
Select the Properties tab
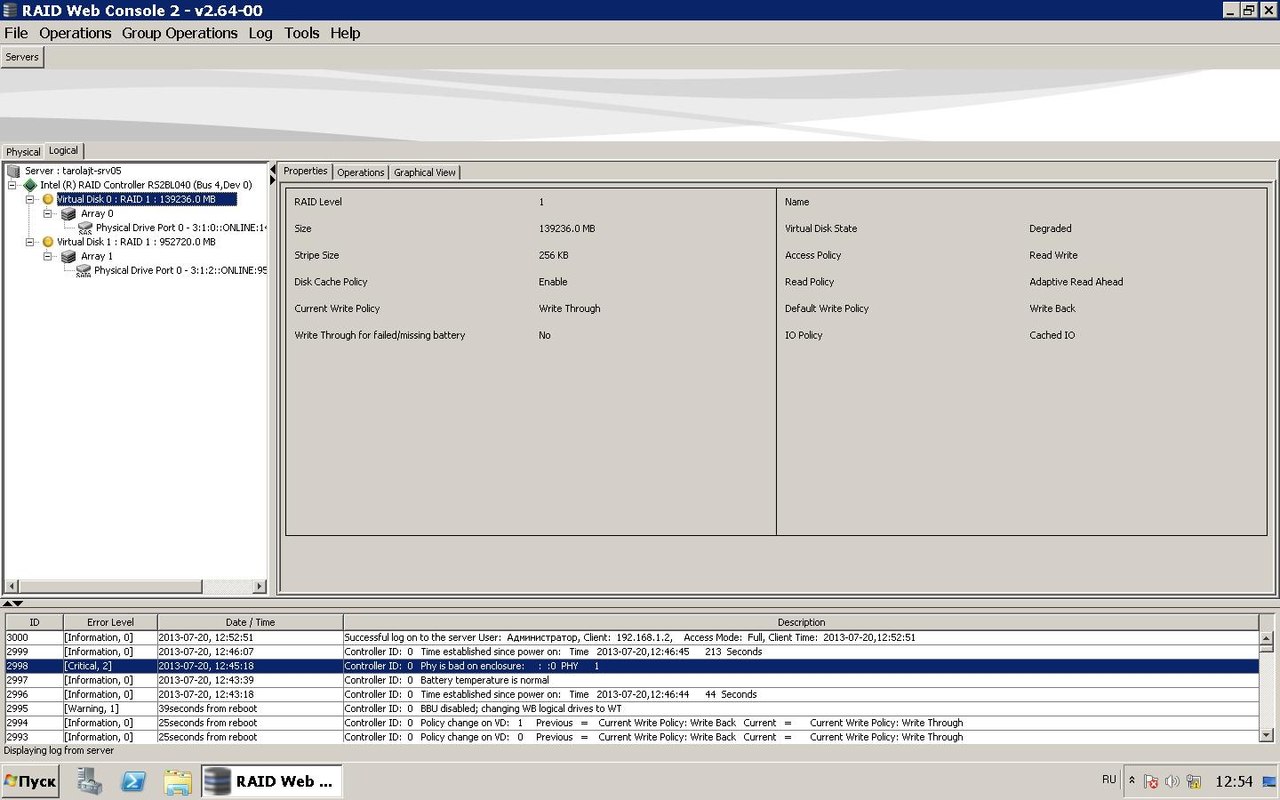pyautogui.click(x=305, y=171)
